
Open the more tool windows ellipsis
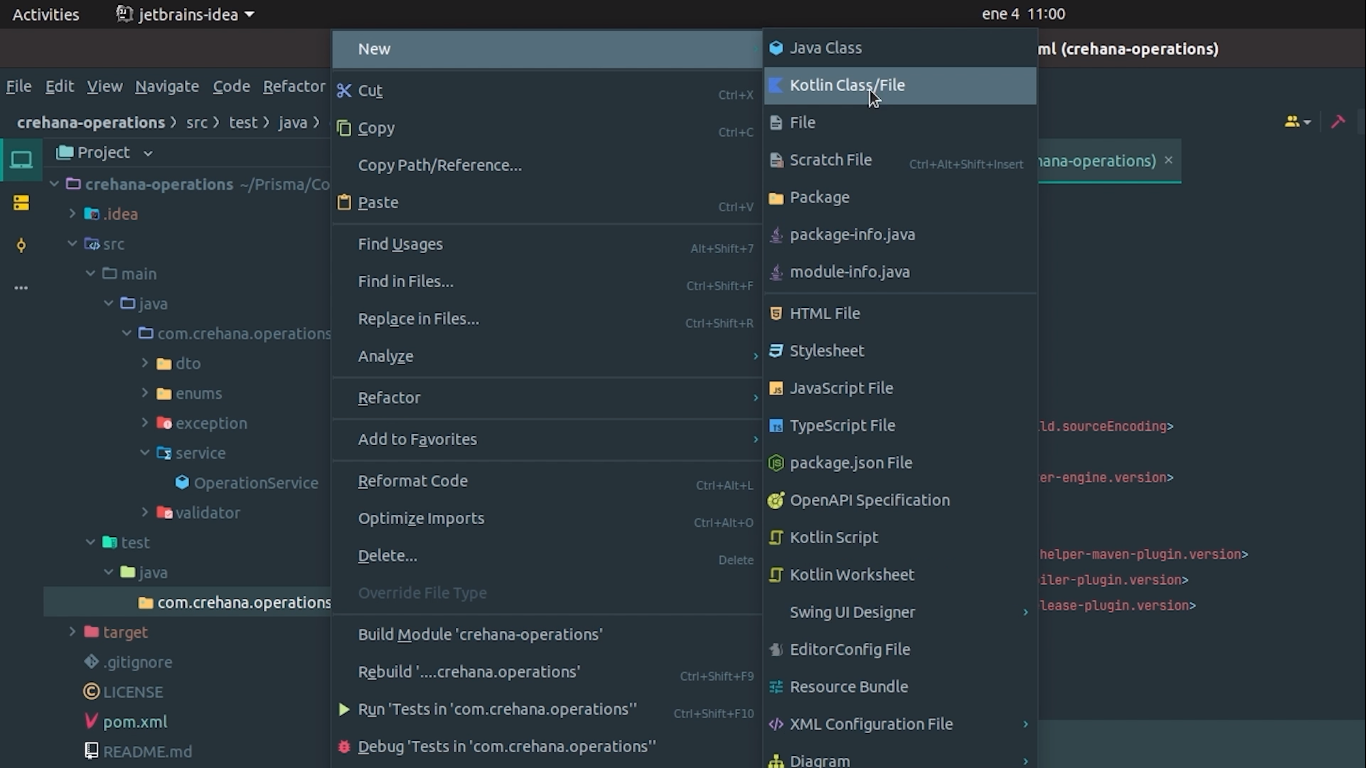[21, 288]
